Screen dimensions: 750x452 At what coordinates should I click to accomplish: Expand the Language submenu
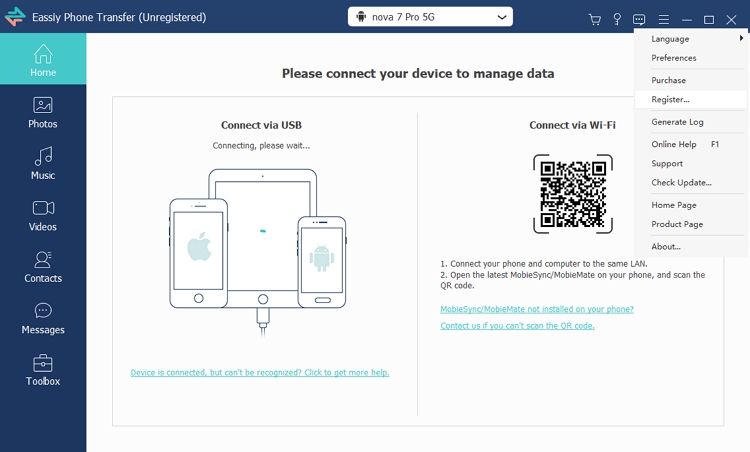click(x=691, y=39)
